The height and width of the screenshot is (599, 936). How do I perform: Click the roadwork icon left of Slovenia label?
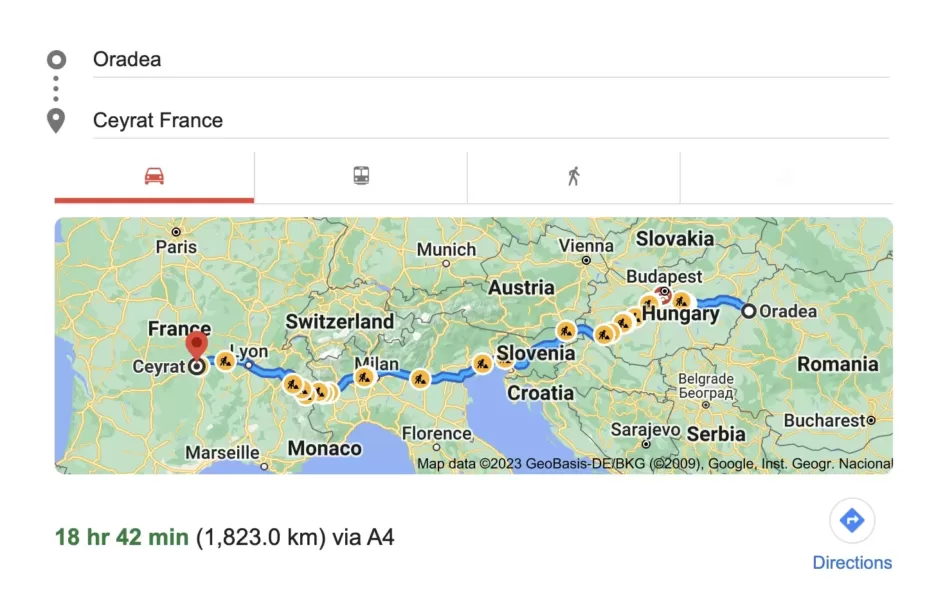483,363
